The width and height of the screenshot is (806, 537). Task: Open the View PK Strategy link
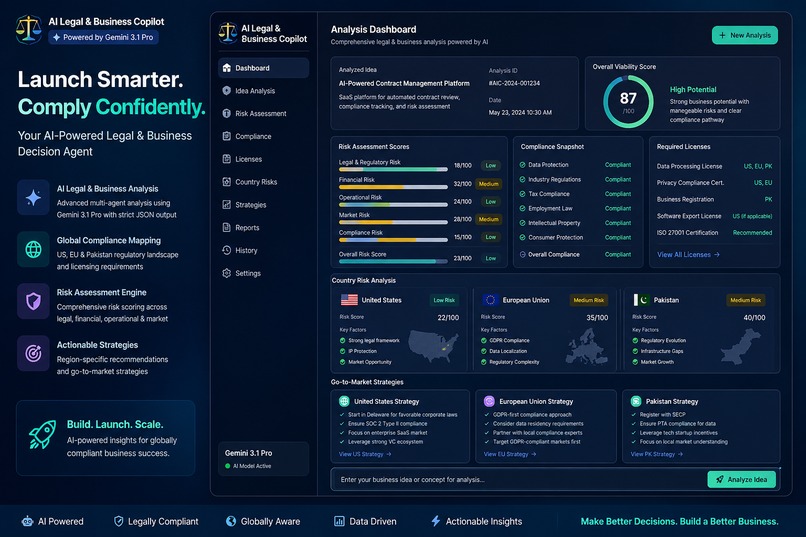[x=657, y=454]
